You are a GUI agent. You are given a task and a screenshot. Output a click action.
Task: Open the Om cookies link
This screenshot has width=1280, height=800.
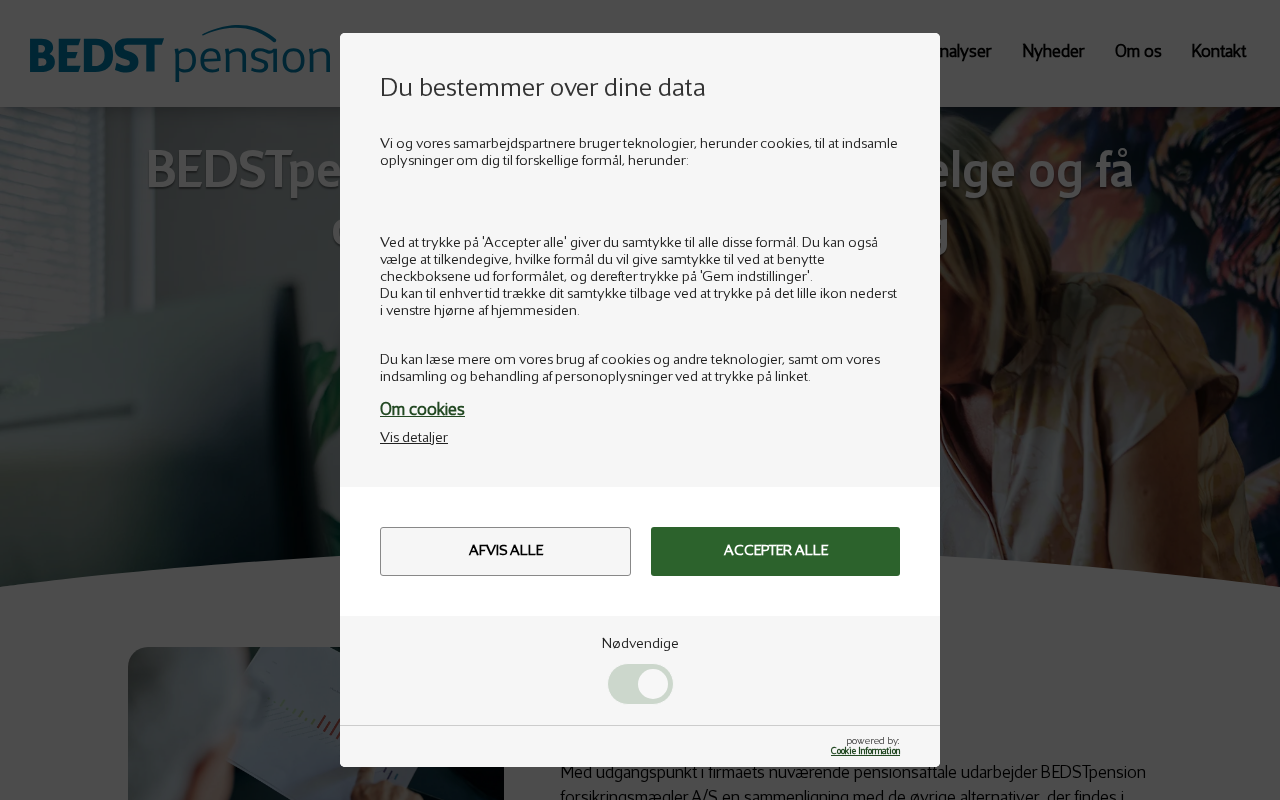(x=422, y=409)
